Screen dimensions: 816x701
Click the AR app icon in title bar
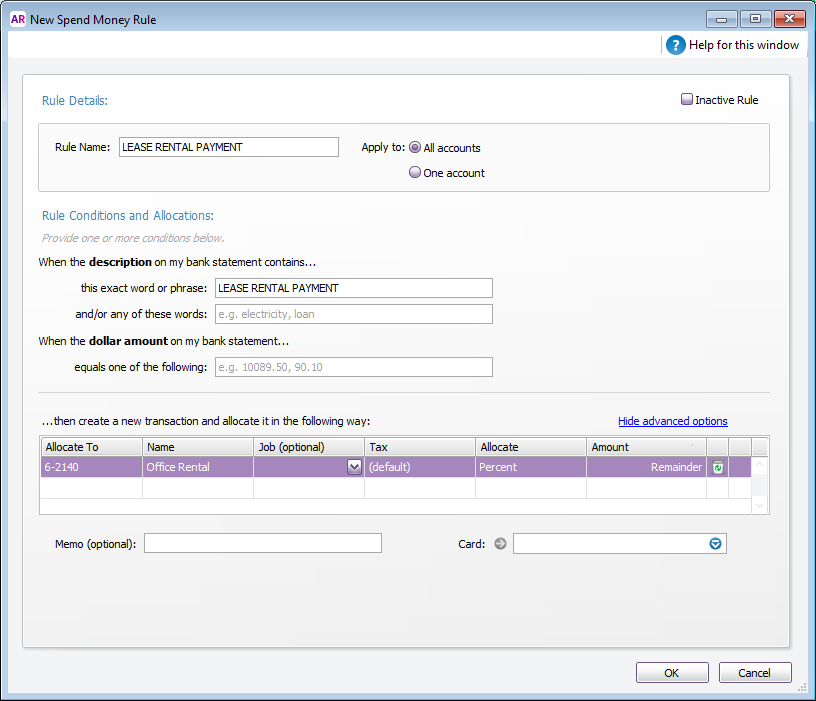coord(17,19)
